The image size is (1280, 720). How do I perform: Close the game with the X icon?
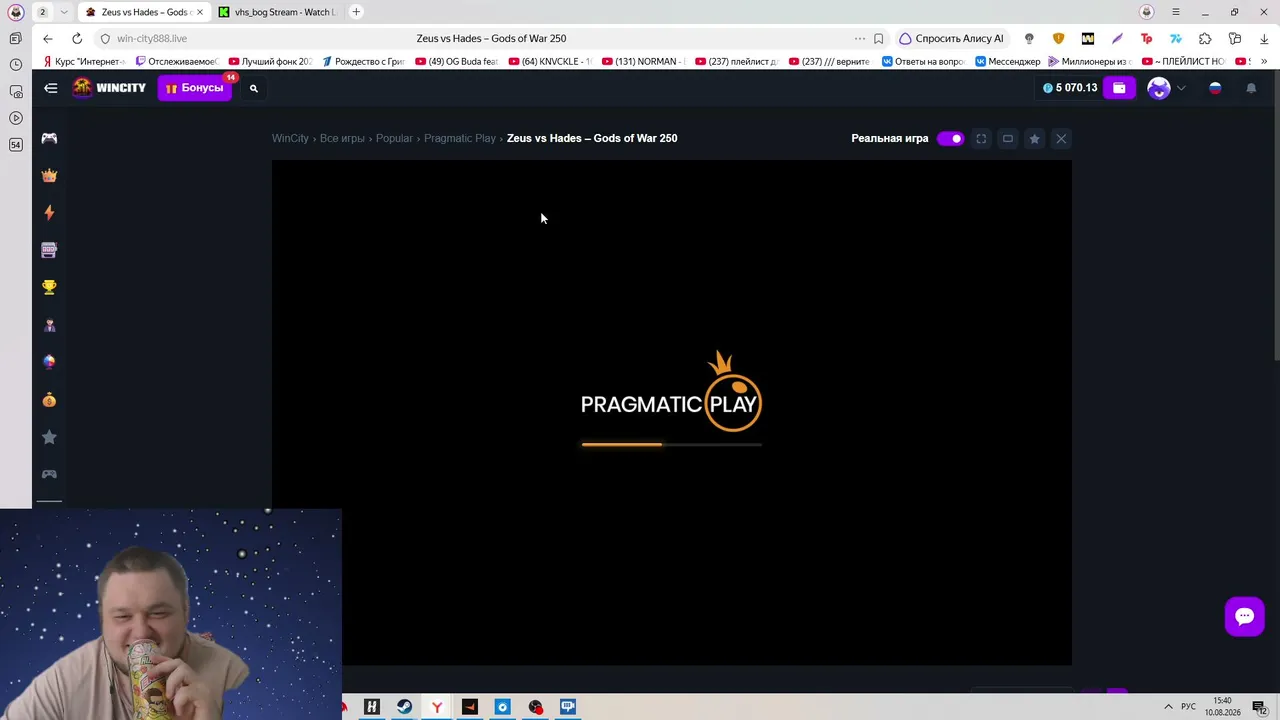(1061, 139)
